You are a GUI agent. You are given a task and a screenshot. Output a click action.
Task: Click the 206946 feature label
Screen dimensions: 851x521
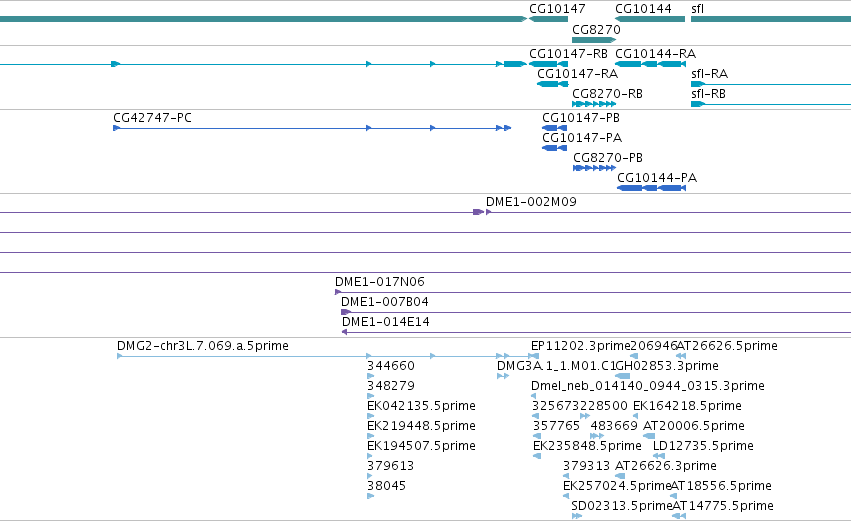tap(654, 346)
